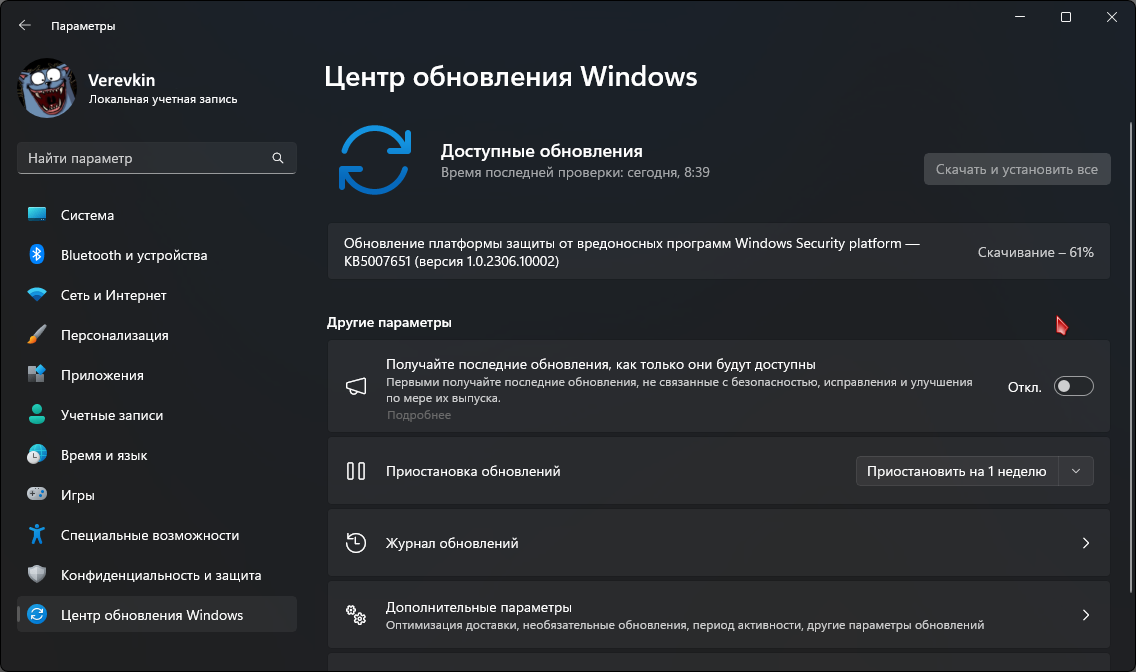Go to Сеть и Интернет
This screenshot has height=672, width=1136.
[x=156, y=295]
